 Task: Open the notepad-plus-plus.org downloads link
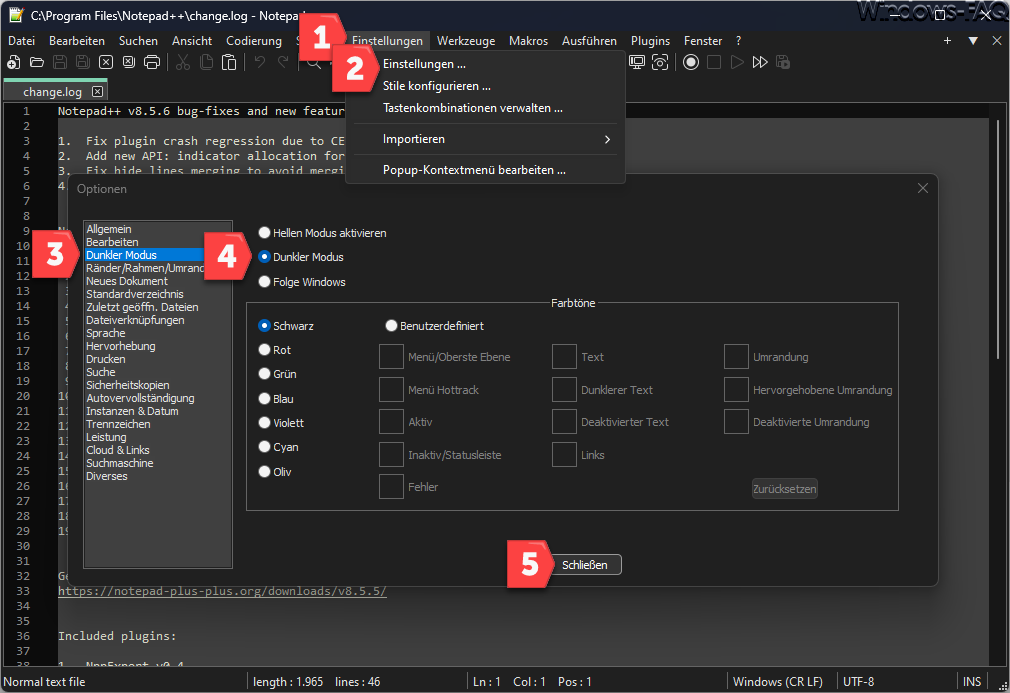coord(222,591)
